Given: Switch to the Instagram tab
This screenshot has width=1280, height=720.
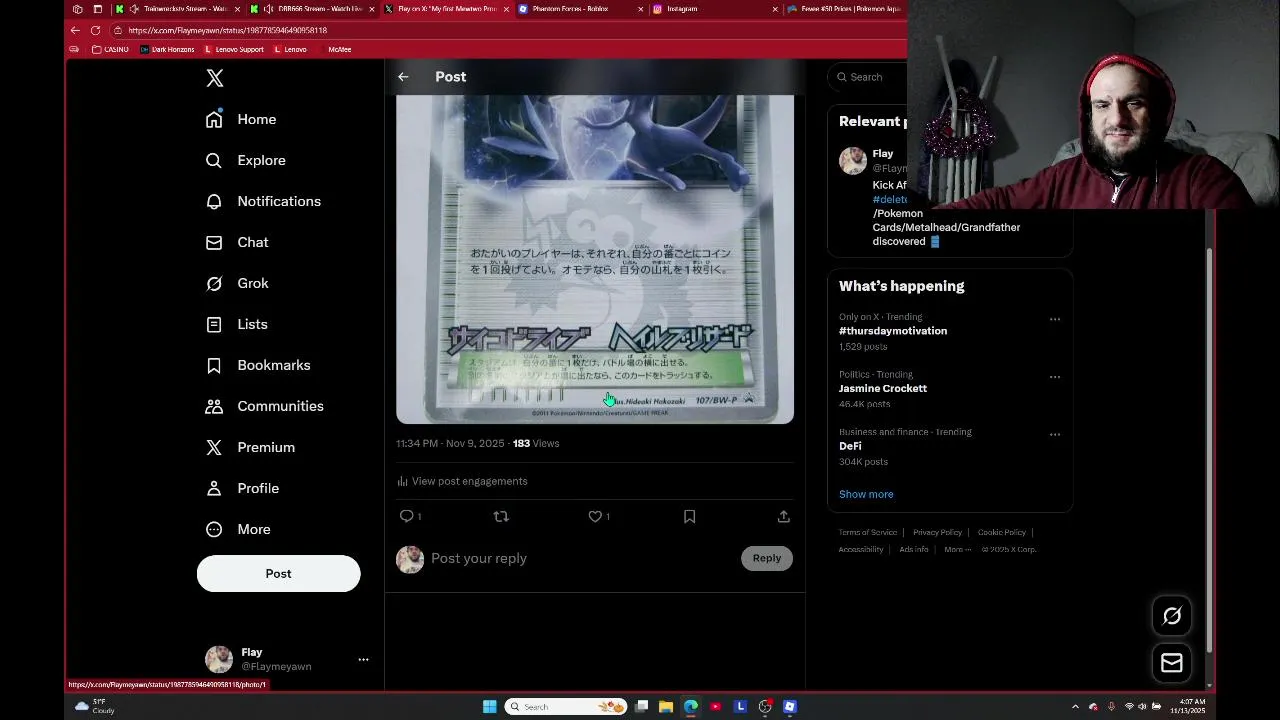Looking at the screenshot, I should pyautogui.click(x=714, y=9).
